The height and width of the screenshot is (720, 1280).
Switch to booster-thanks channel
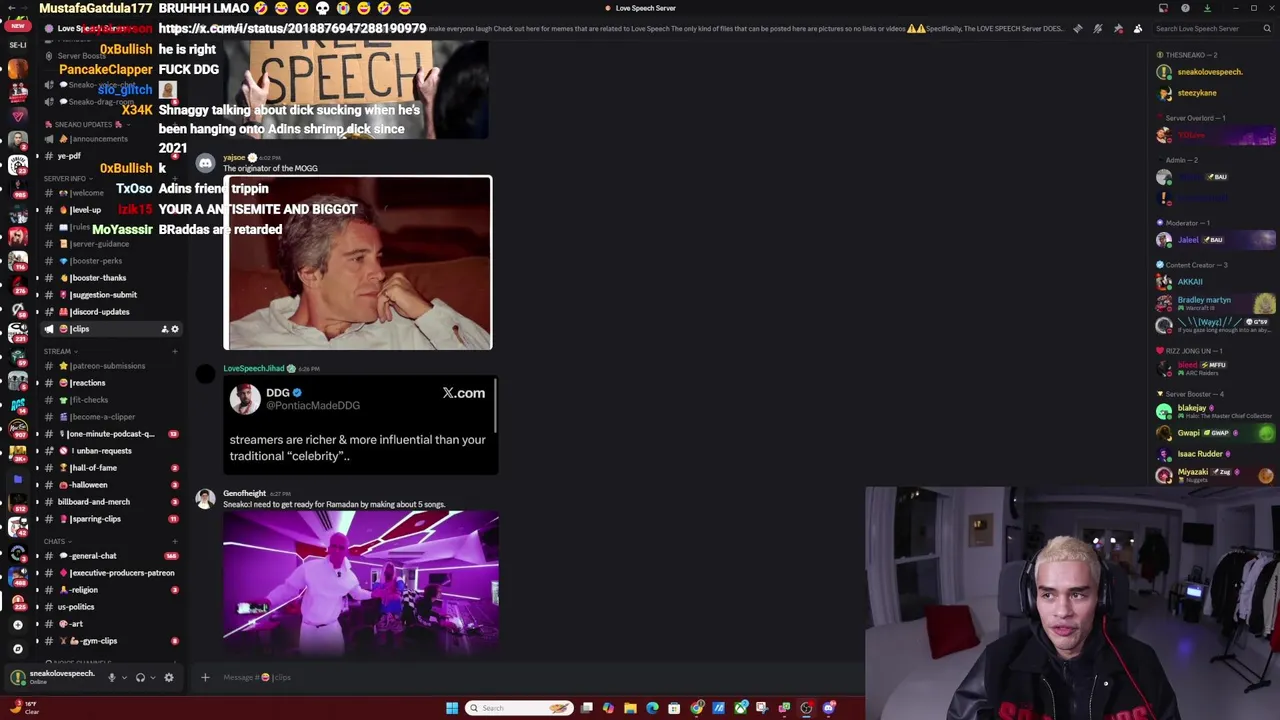point(110,278)
